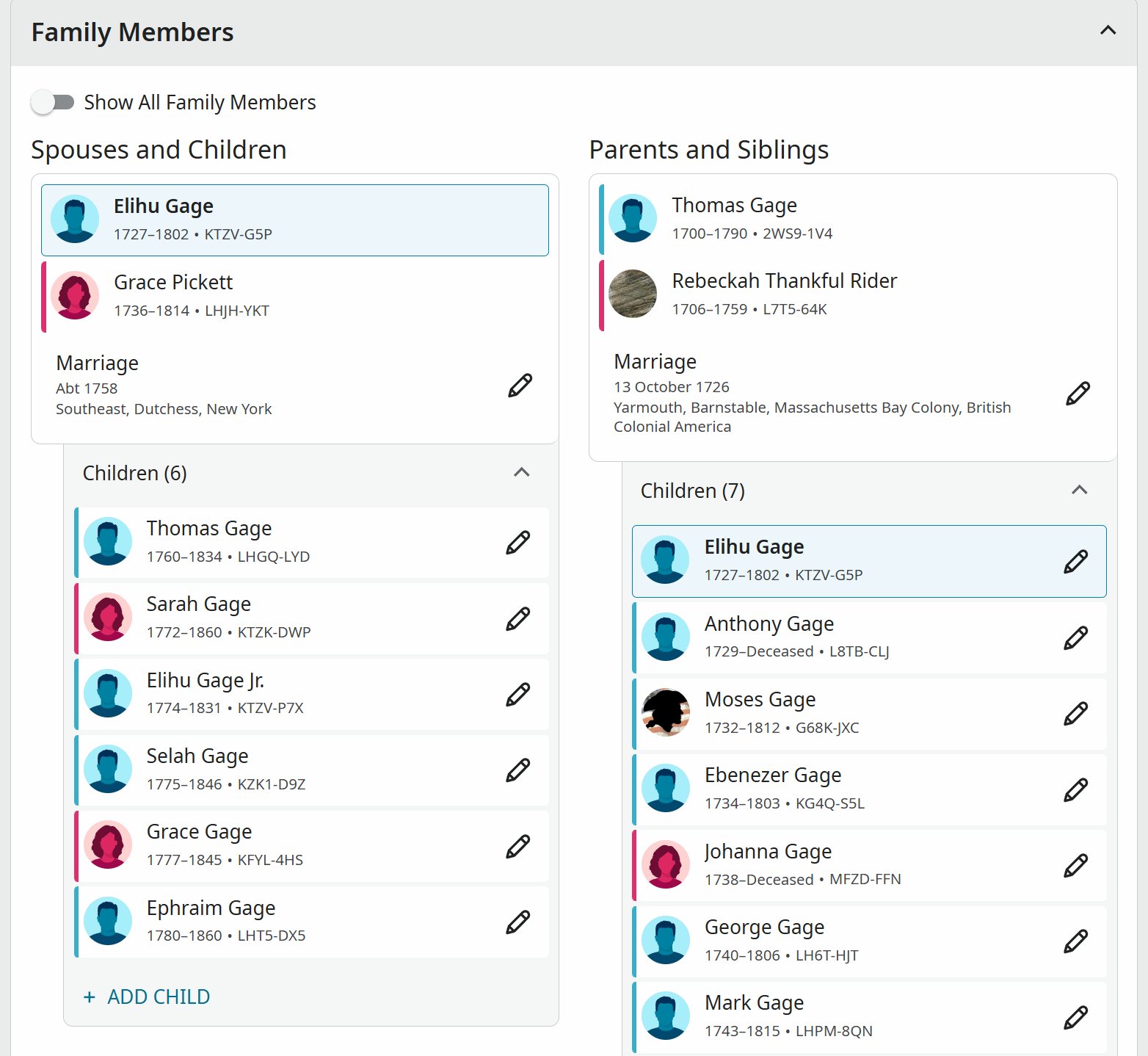The height and width of the screenshot is (1056, 1148).
Task: Collapse the Children (7) list
Action: [1079, 490]
